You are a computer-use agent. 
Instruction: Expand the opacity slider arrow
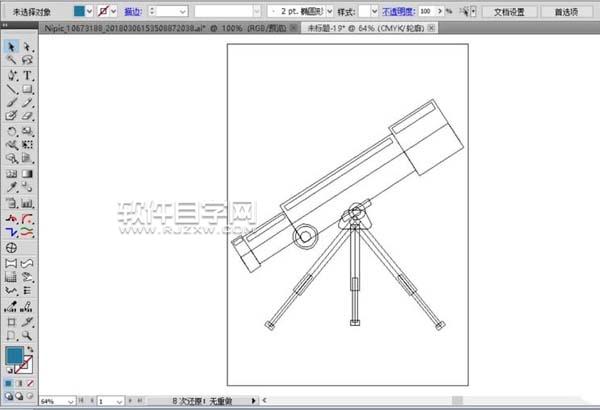440,11
